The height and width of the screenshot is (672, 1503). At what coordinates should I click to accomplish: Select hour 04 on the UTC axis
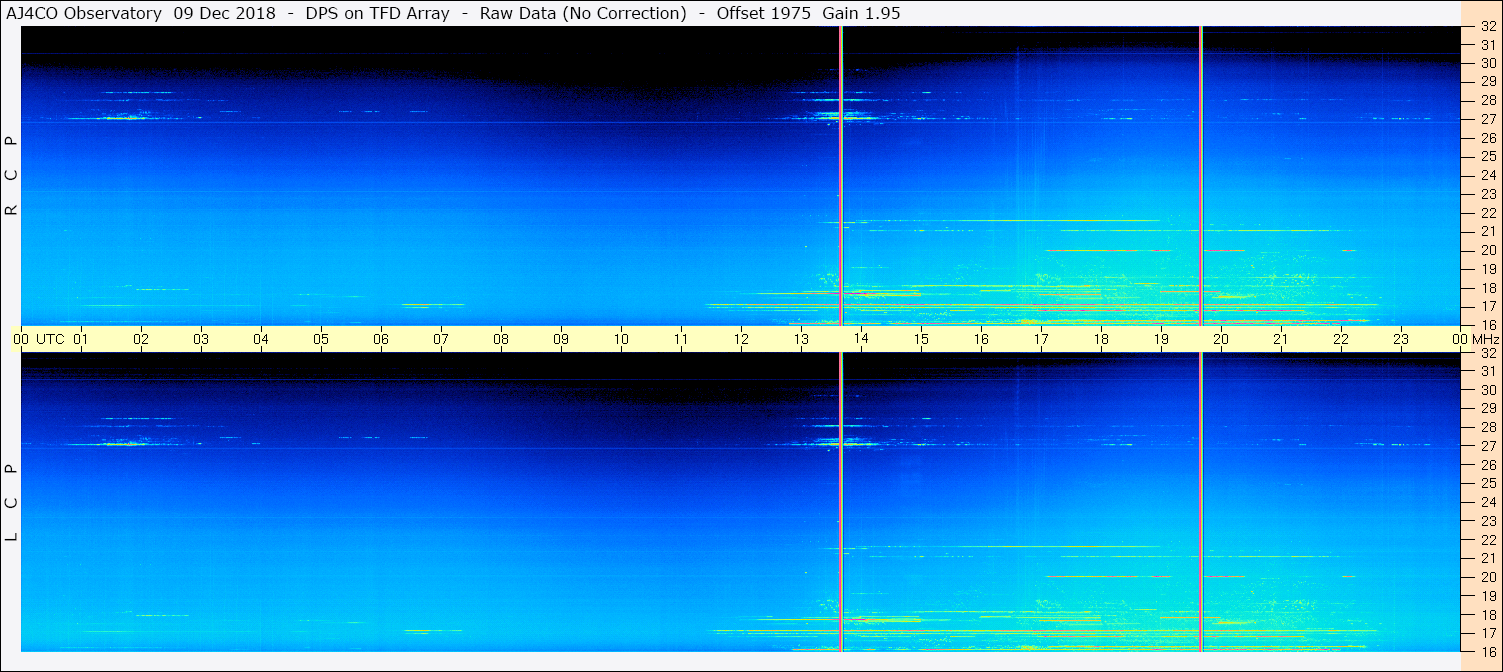point(261,339)
